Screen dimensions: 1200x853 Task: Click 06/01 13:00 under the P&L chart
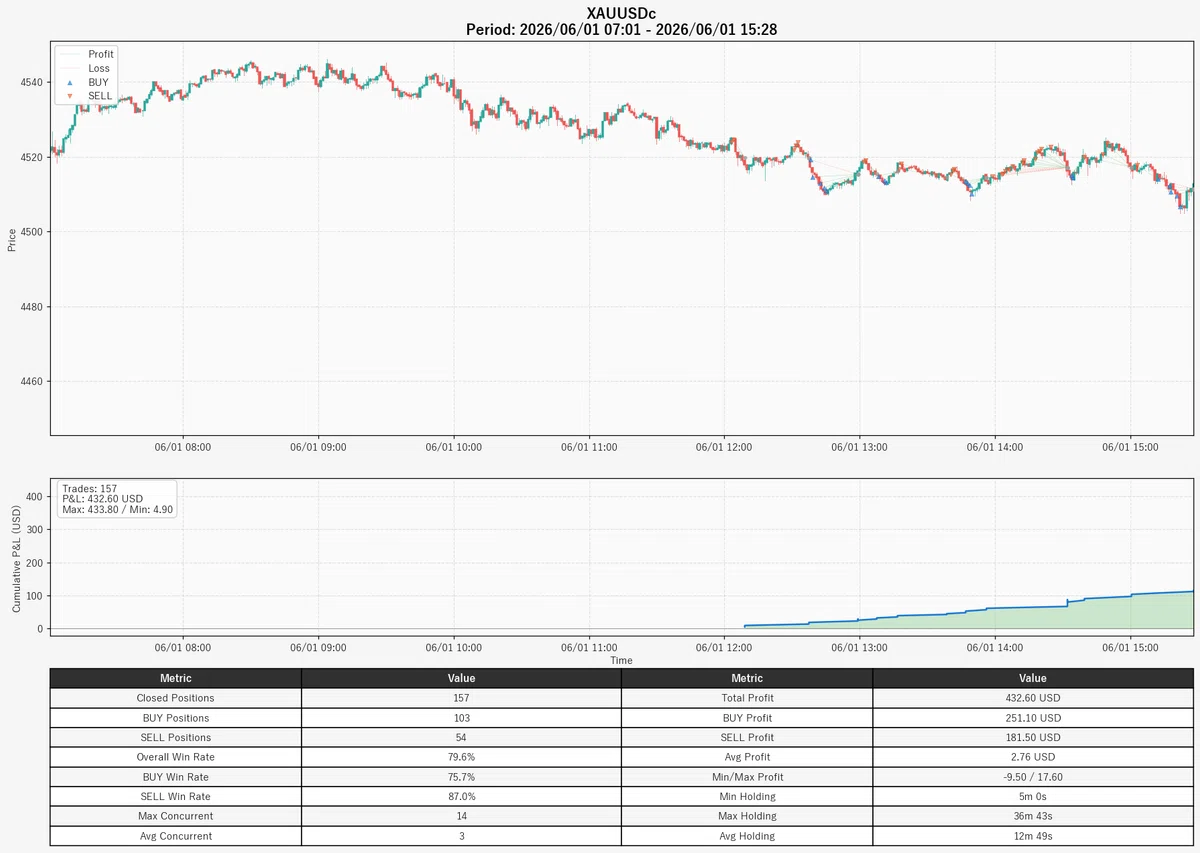(x=860, y=647)
